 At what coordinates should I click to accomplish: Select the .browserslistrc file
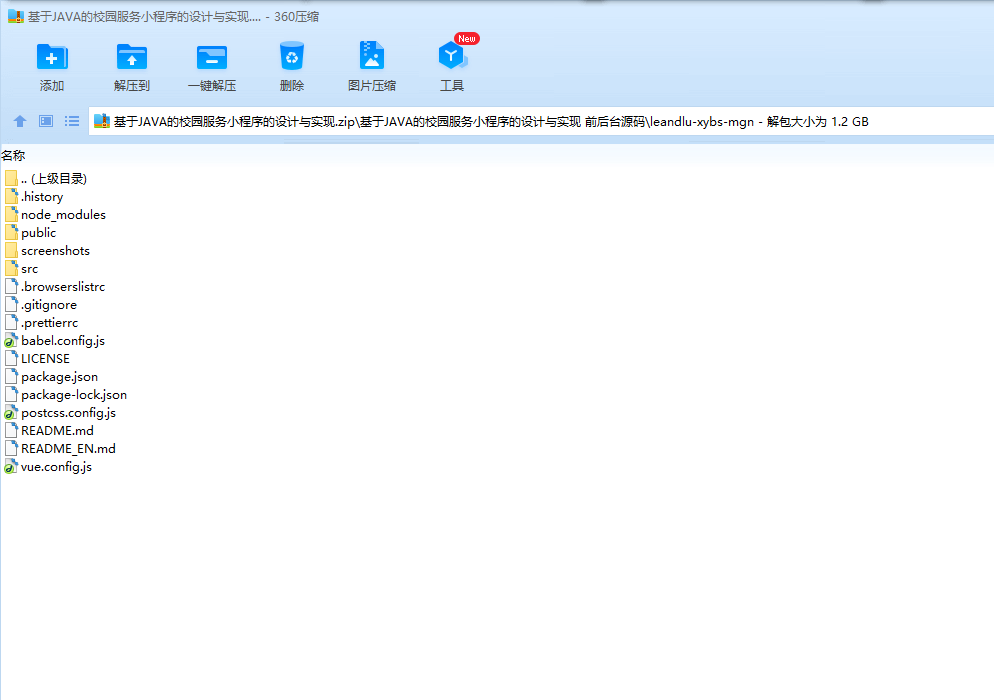63,287
